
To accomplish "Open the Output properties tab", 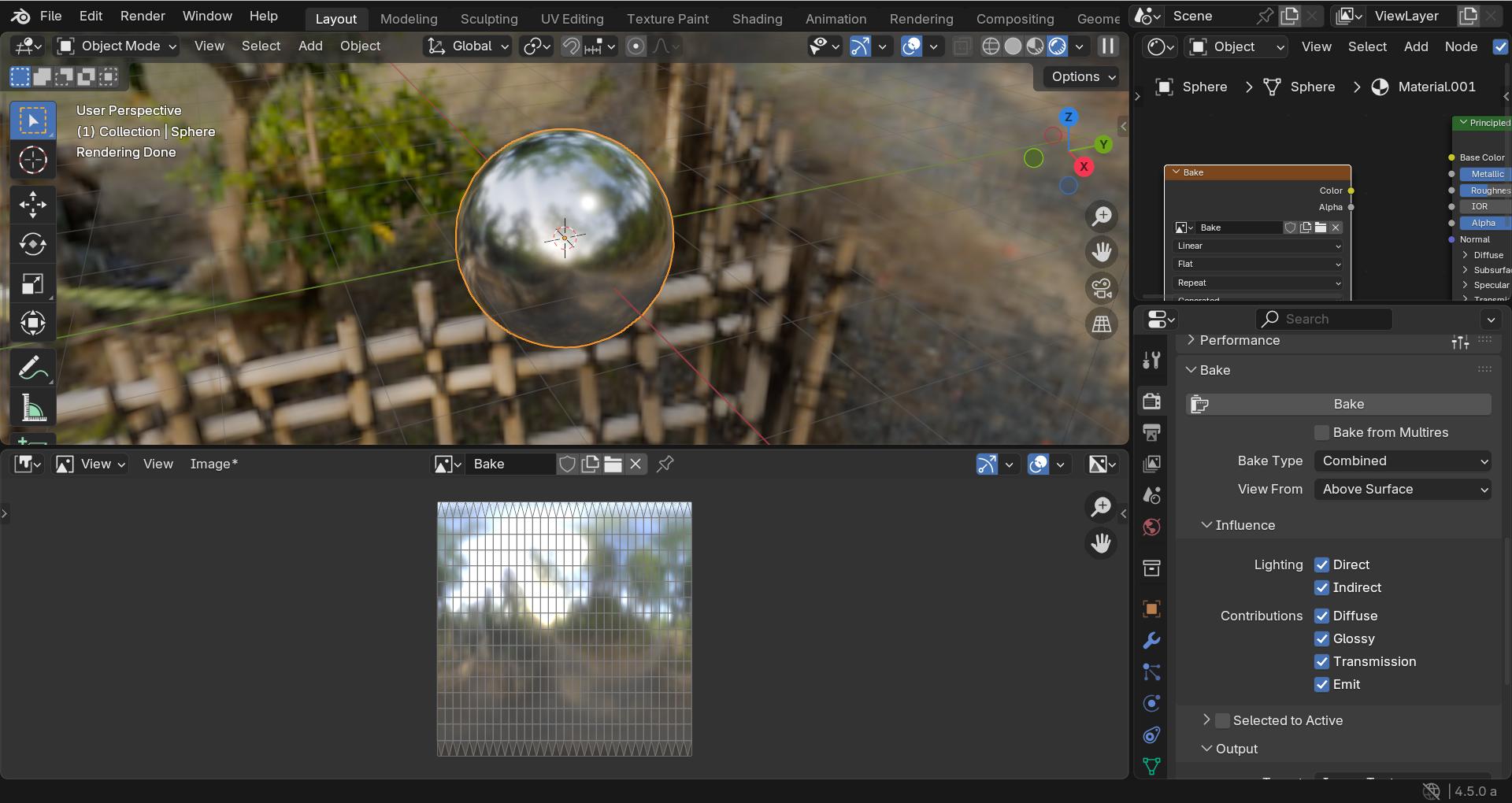I will (x=1151, y=432).
